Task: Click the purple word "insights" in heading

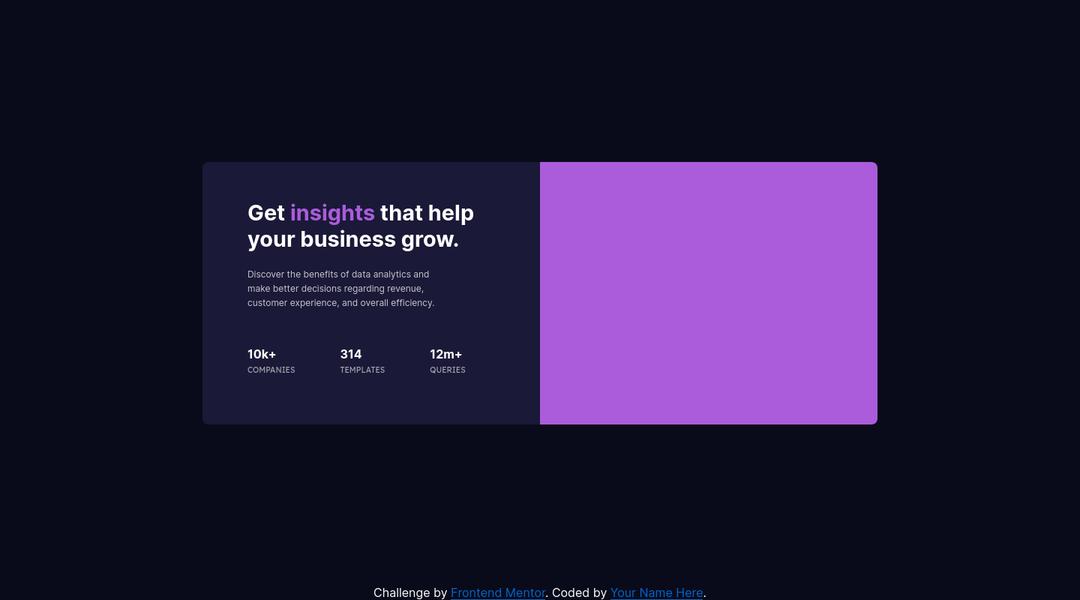Action: 332,213
